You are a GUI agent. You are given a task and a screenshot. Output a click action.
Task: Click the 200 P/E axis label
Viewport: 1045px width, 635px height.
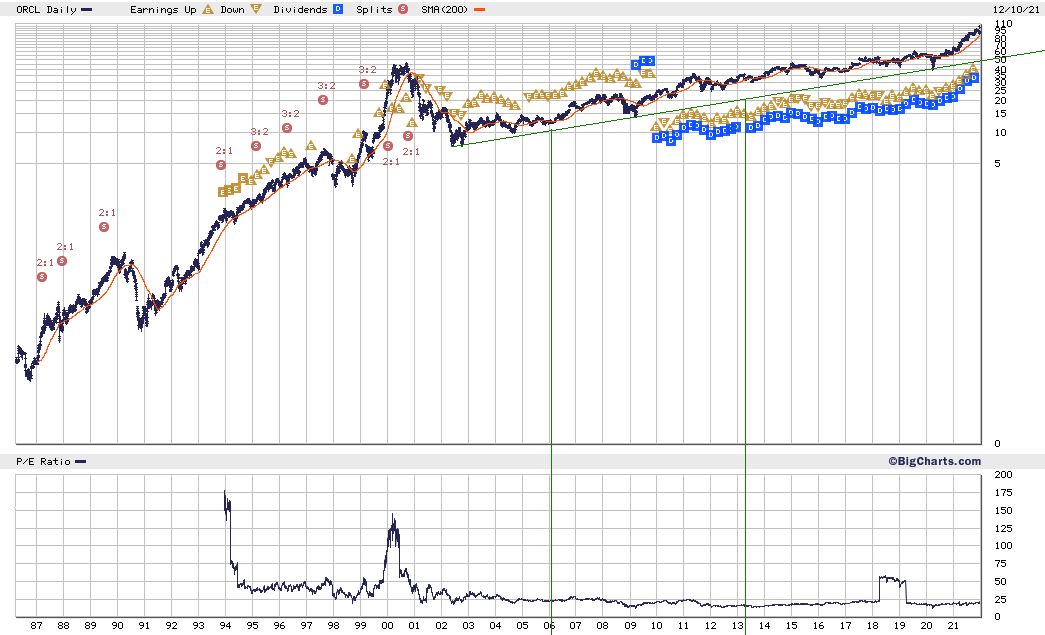click(1003, 474)
